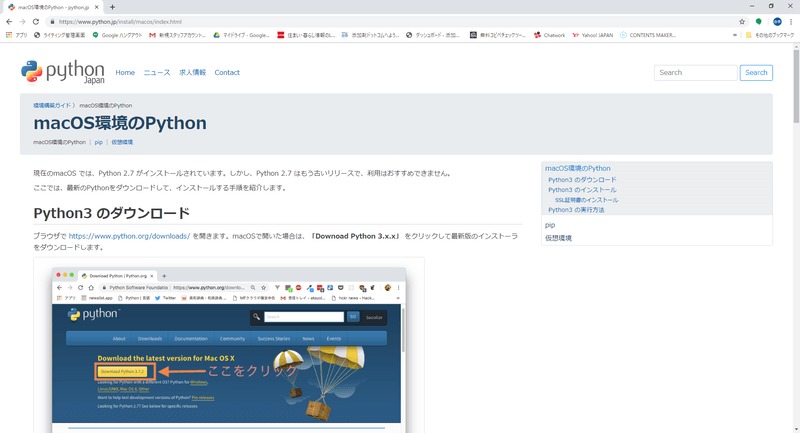This screenshot has height=433, width=800.
Task: Open the その他のブックマーク folder
Action: point(770,35)
